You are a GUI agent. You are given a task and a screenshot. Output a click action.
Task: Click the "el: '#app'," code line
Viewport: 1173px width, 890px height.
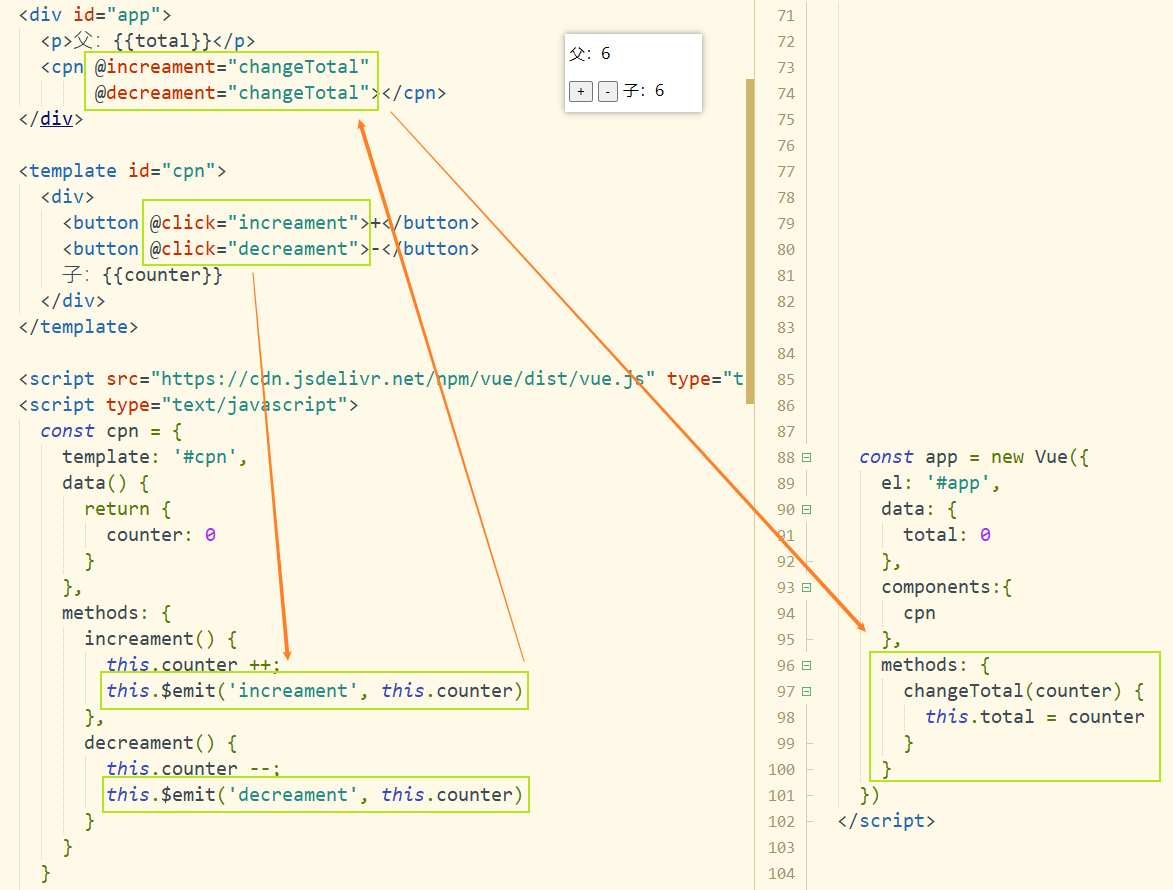(940, 483)
